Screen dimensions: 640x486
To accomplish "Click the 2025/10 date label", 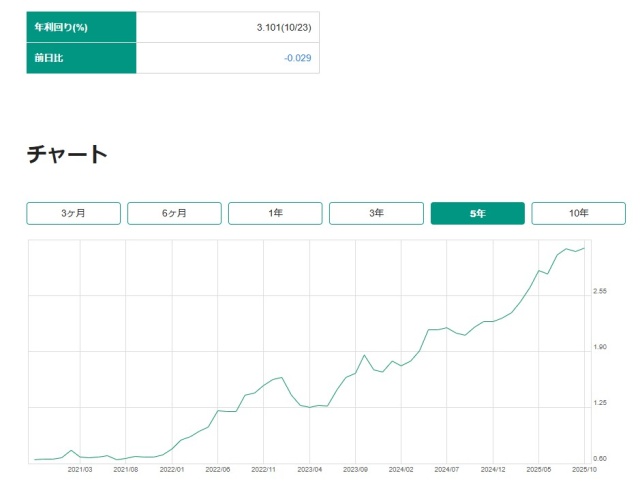I will click(582, 468).
